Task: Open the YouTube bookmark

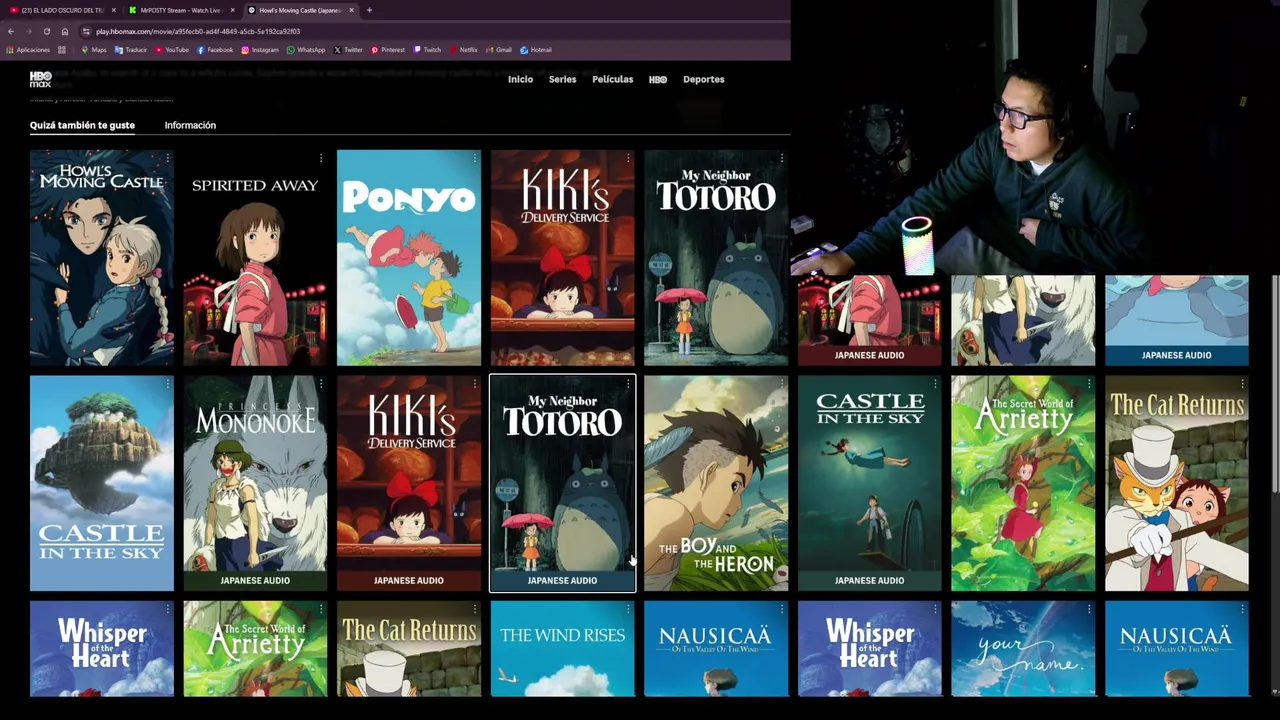Action: click(x=172, y=50)
